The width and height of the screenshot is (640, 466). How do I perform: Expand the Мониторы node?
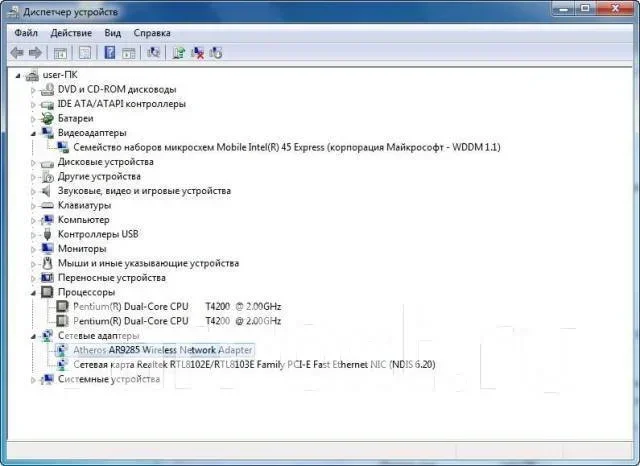[33, 249]
